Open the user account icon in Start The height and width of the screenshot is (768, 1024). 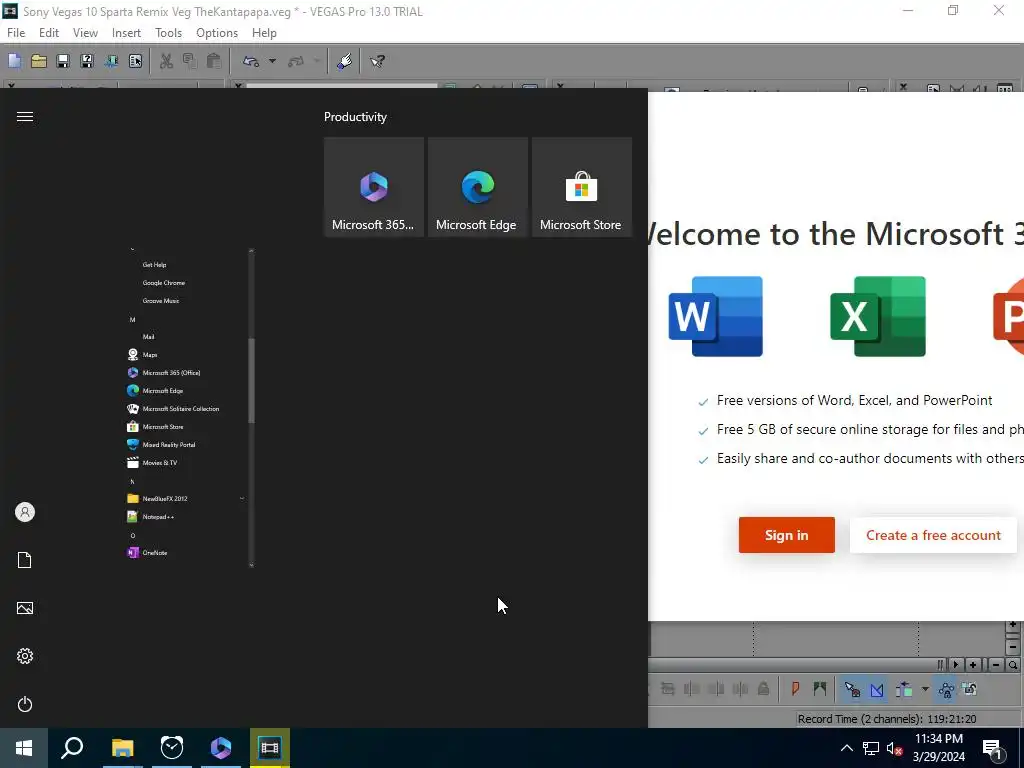tap(25, 512)
